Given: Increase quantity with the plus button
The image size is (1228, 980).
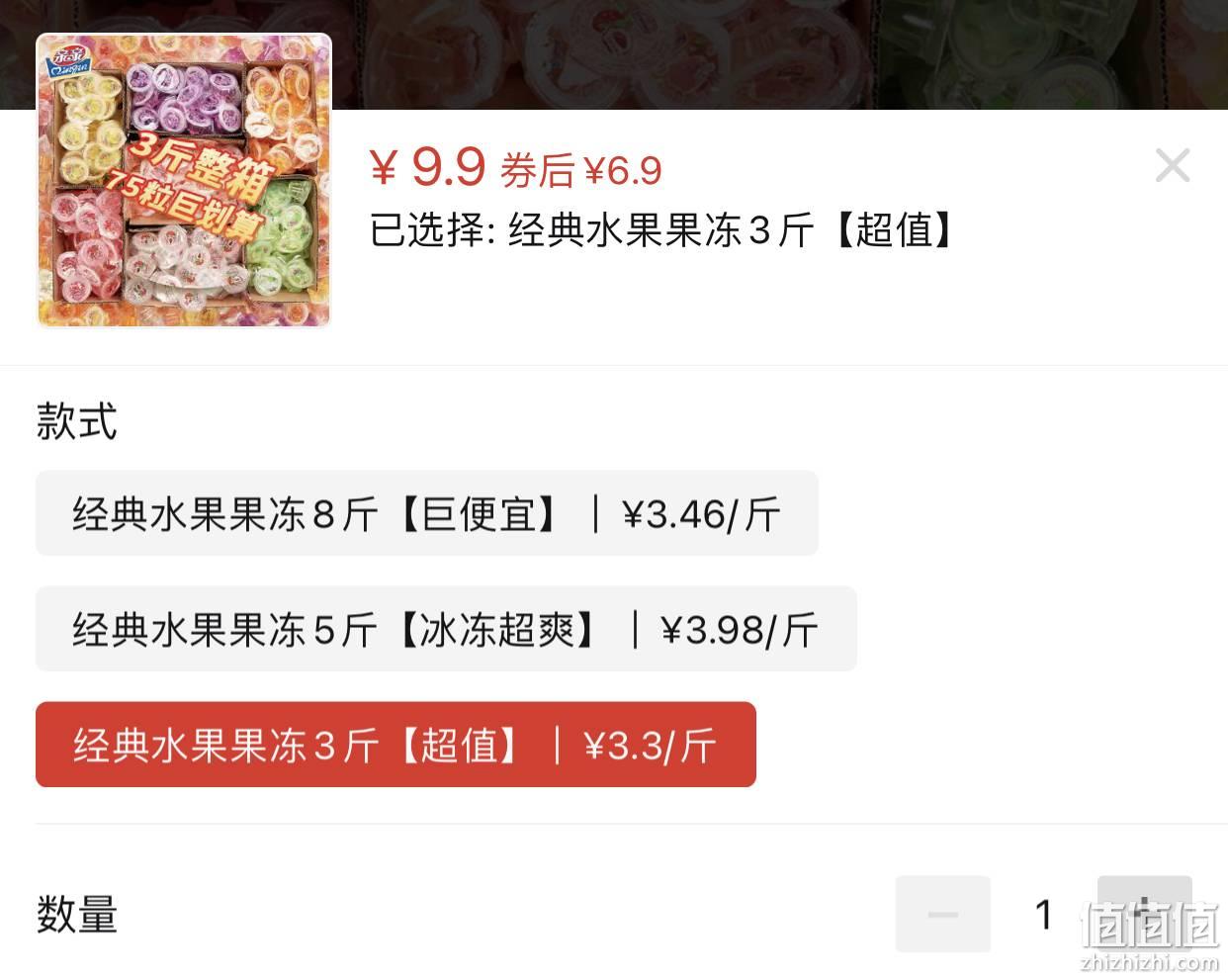Looking at the screenshot, I should 1144,914.
